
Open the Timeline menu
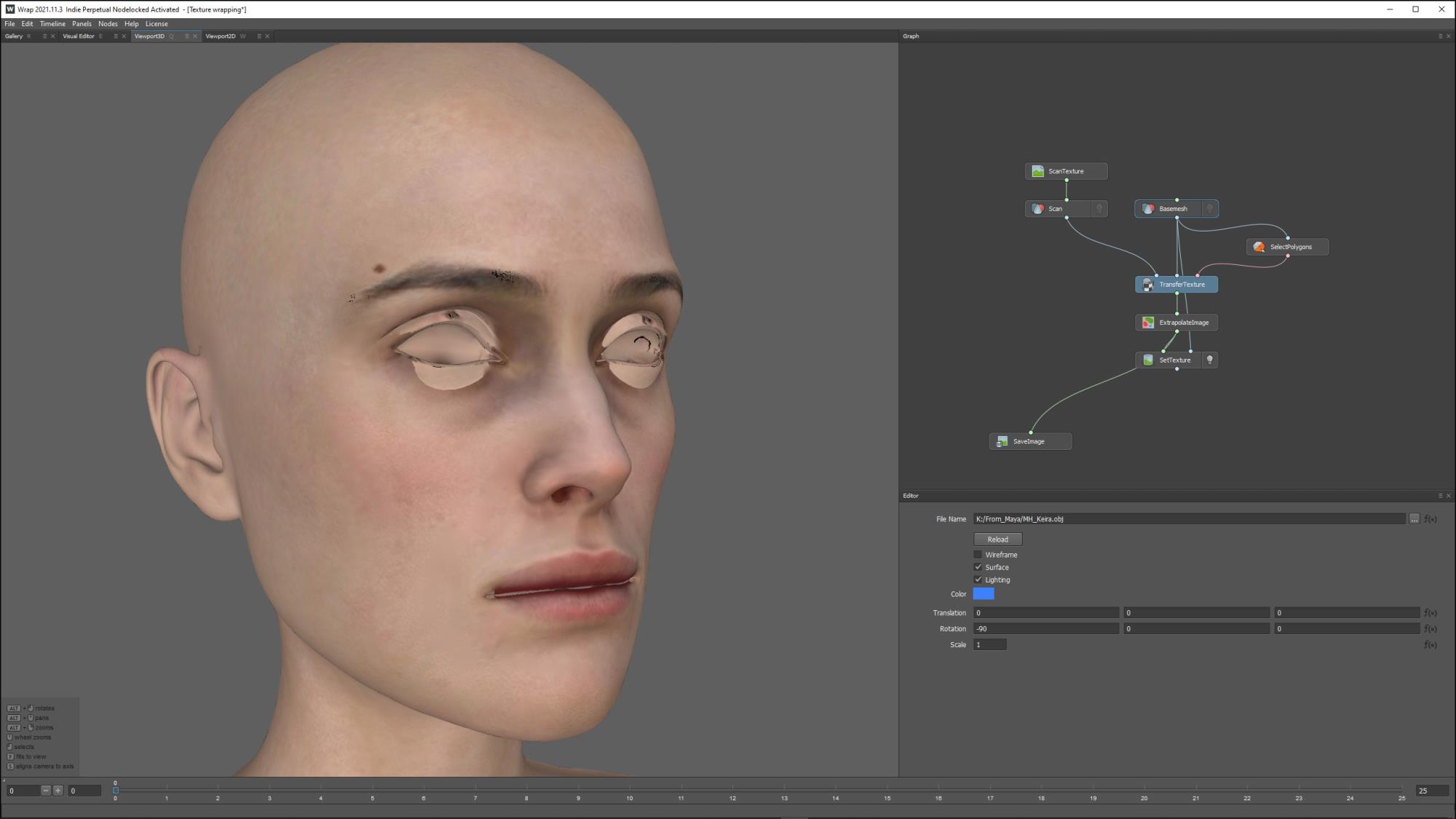52,24
